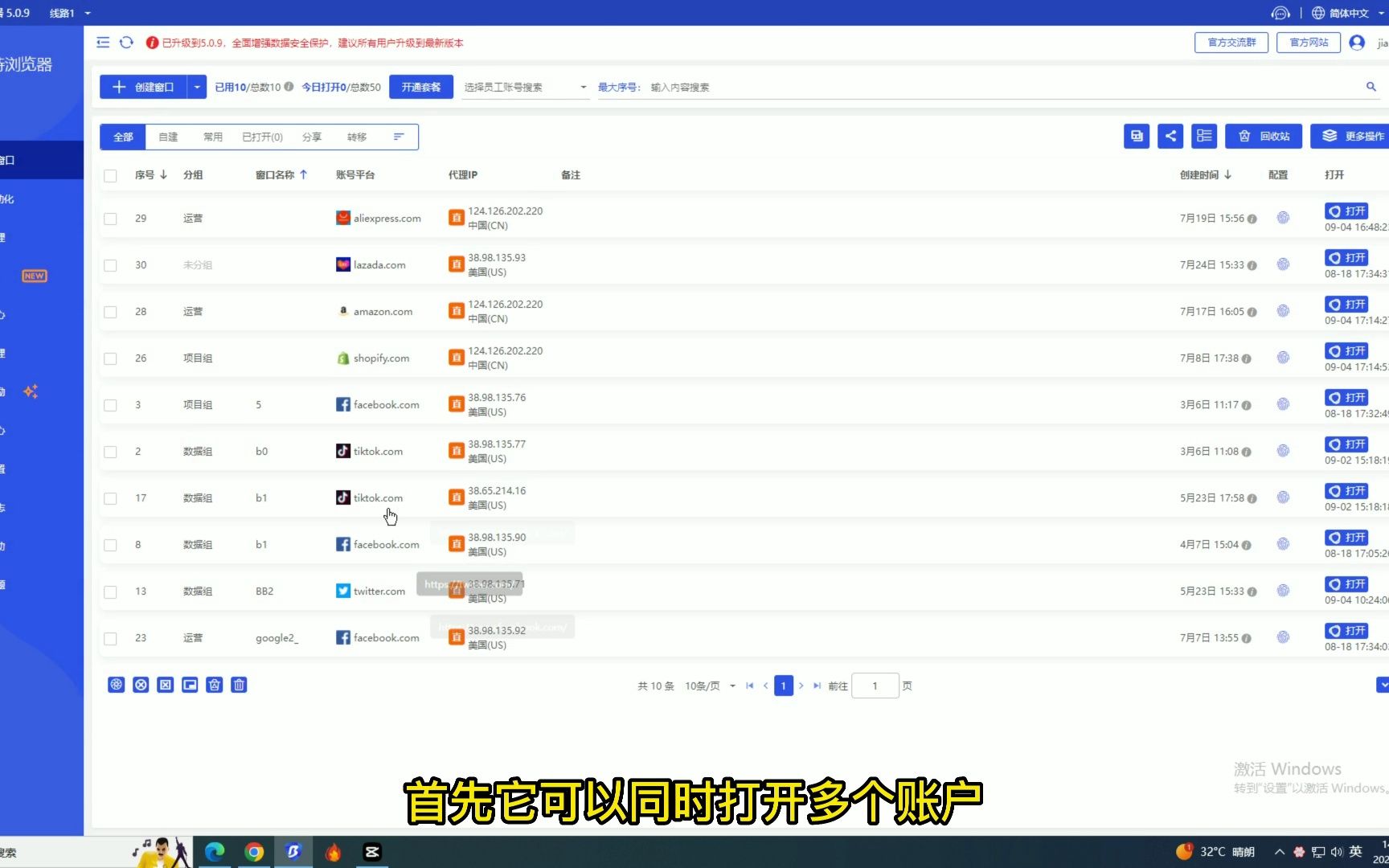Check the row 30 lazada.com checkbox
The image size is (1389, 868).
[110, 265]
